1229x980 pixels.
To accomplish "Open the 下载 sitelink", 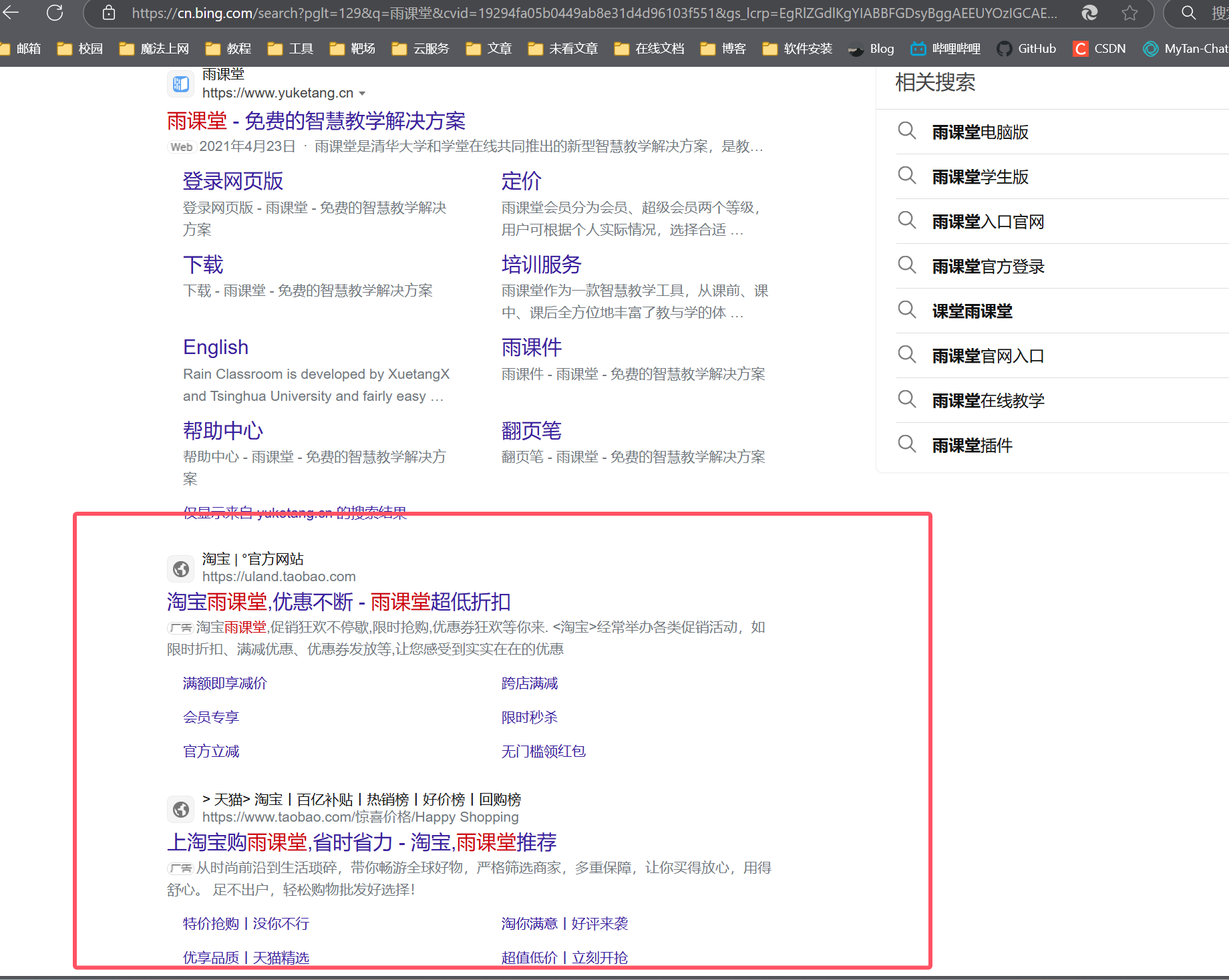I will pyautogui.click(x=203, y=265).
